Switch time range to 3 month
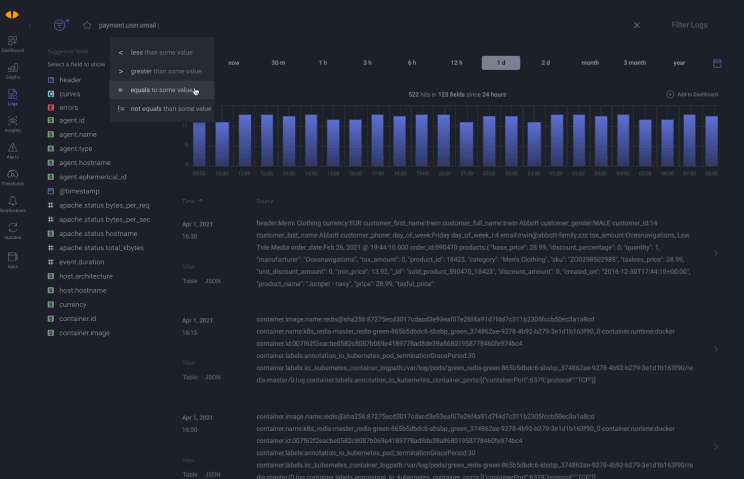This screenshot has height=479, width=744. (x=635, y=63)
